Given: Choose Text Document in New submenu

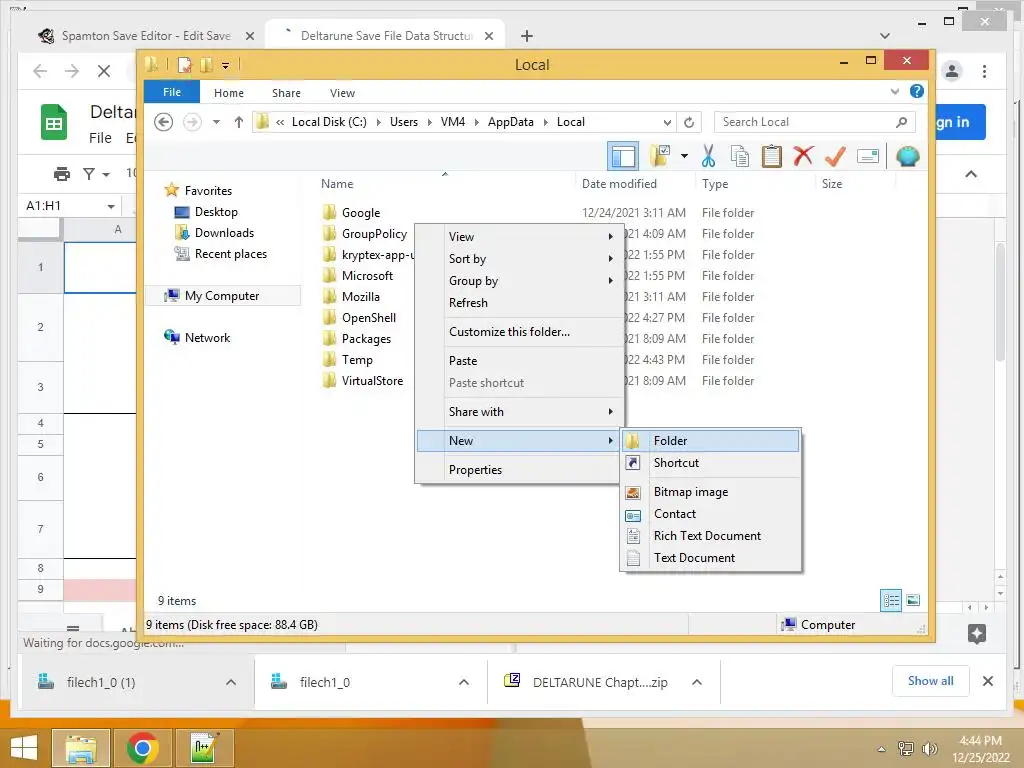Looking at the screenshot, I should pos(710,558).
